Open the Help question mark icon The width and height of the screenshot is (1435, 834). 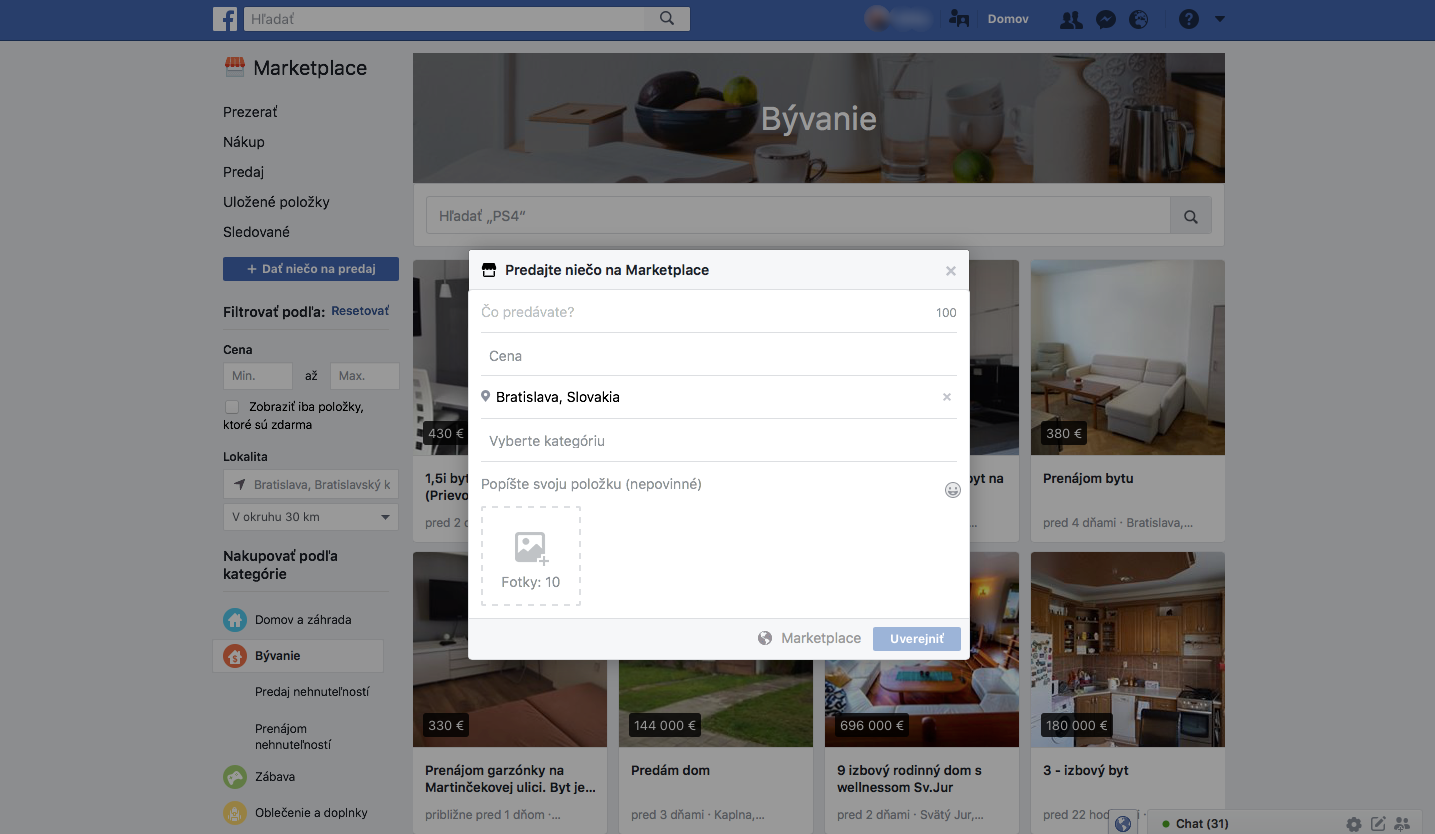click(1188, 19)
